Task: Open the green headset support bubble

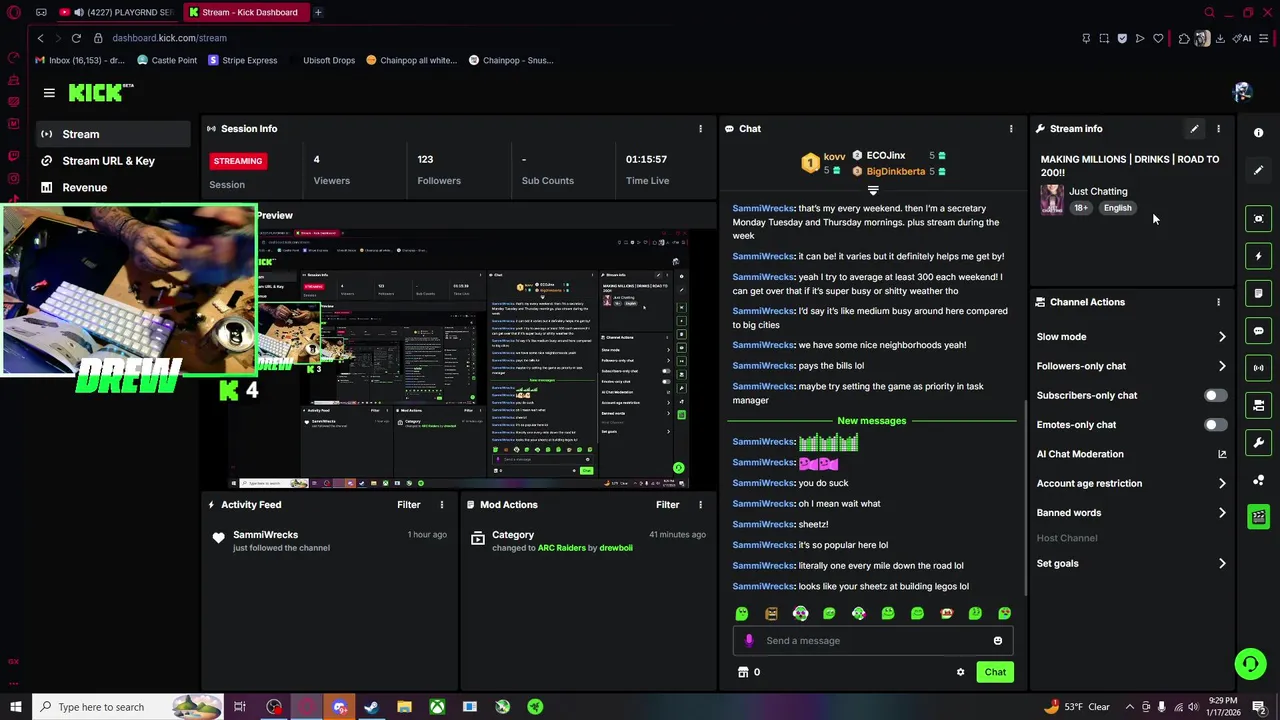Action: (1249, 664)
